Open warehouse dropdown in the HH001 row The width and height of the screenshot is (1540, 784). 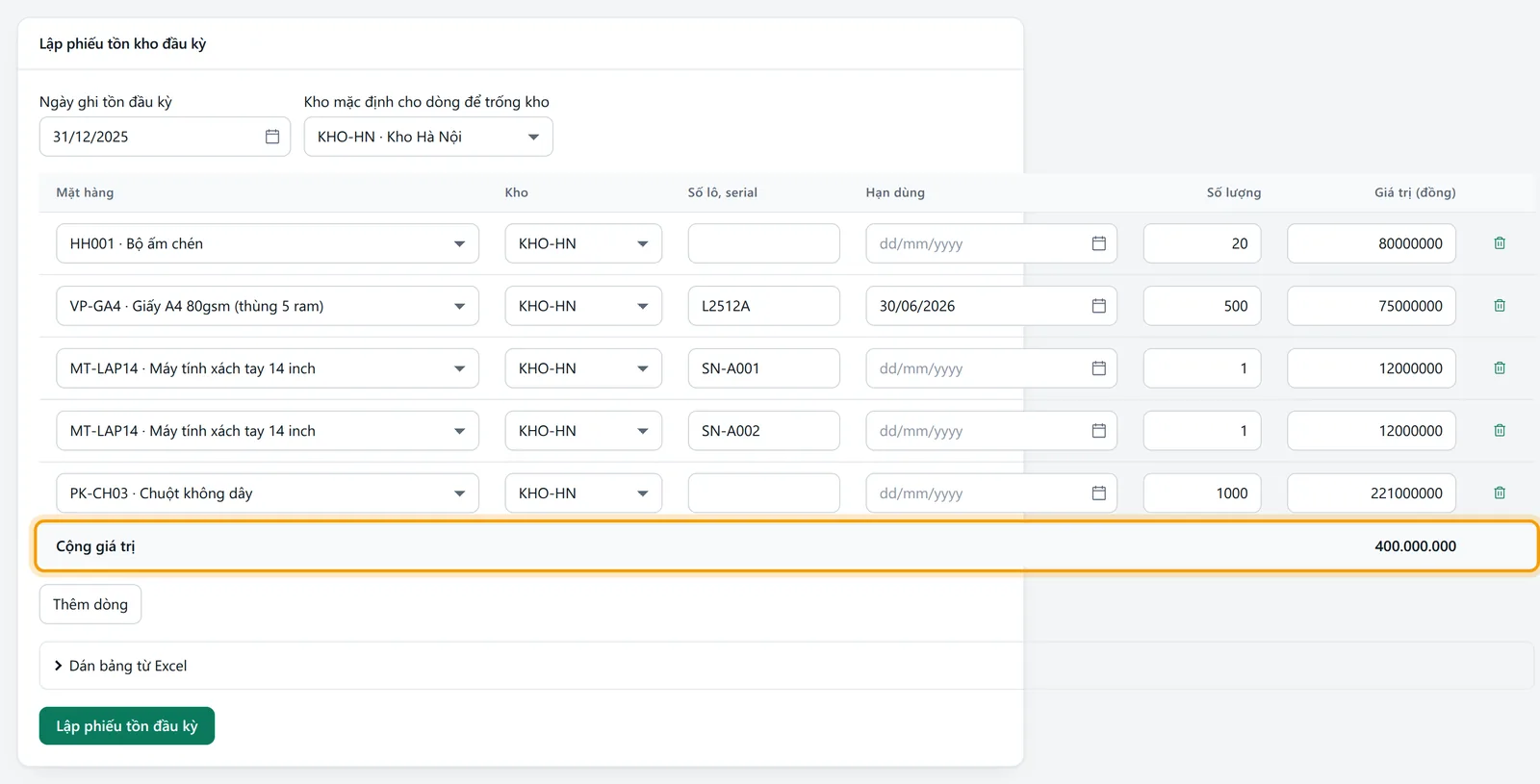click(x=583, y=243)
